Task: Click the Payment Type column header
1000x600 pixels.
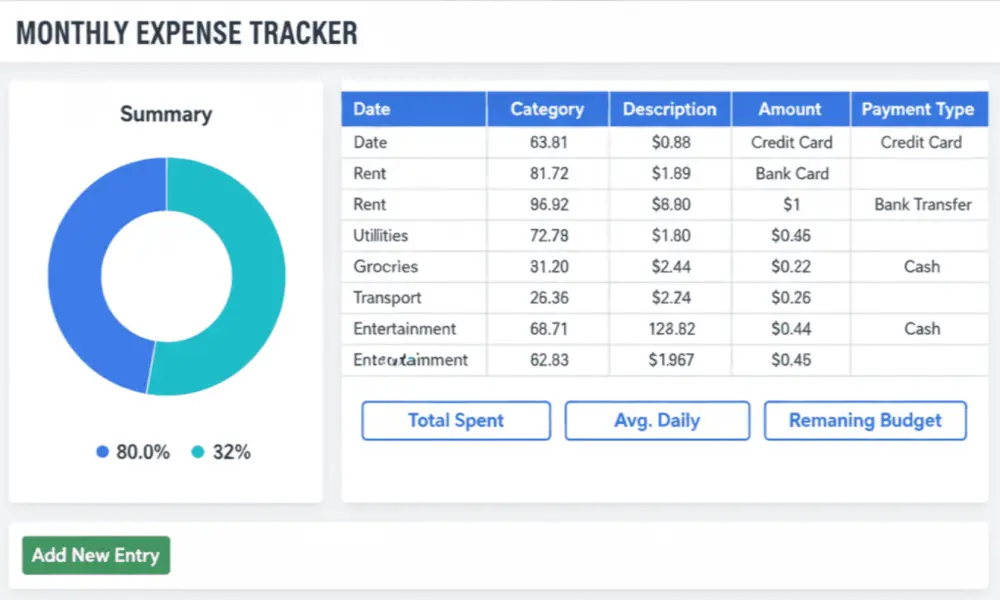Action: [x=918, y=109]
